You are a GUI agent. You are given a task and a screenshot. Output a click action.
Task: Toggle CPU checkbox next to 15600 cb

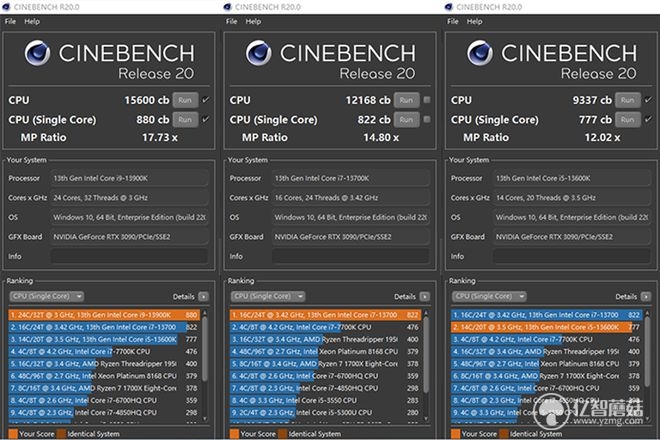(205, 100)
